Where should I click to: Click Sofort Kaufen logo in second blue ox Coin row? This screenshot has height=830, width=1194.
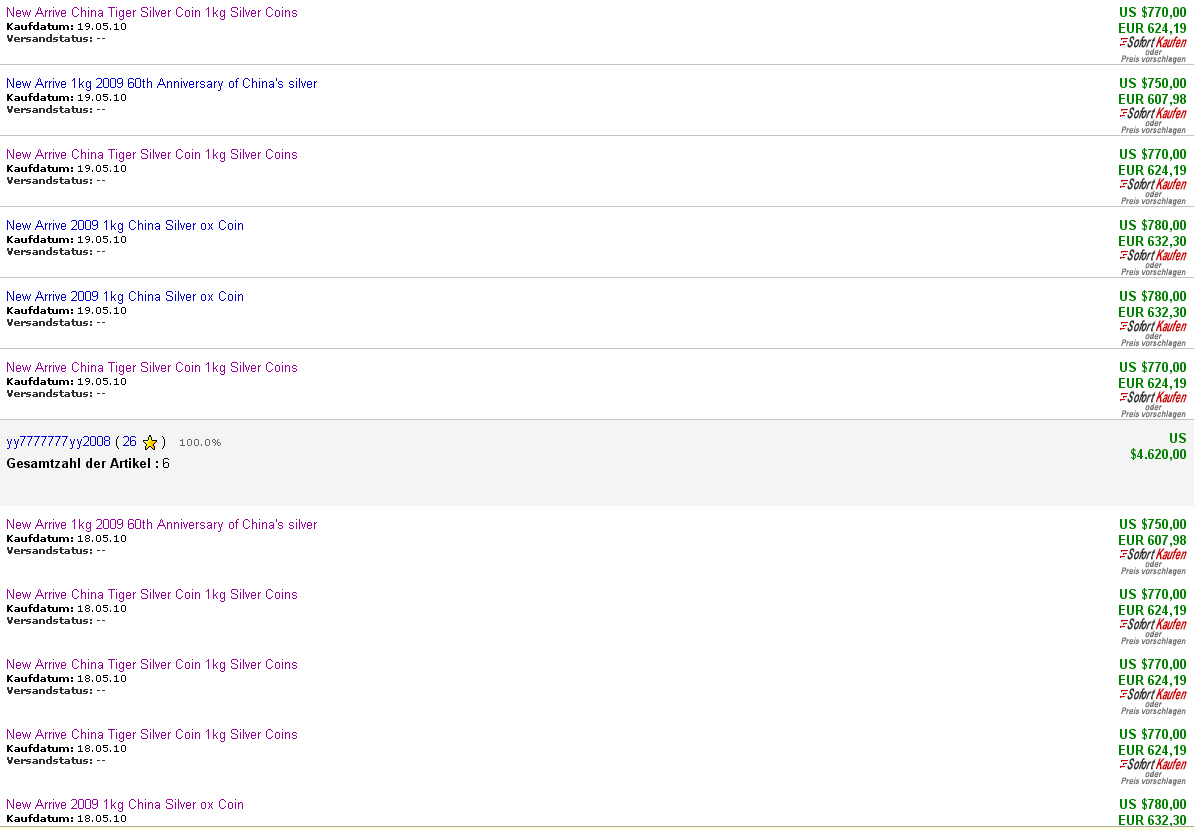(x=1153, y=326)
